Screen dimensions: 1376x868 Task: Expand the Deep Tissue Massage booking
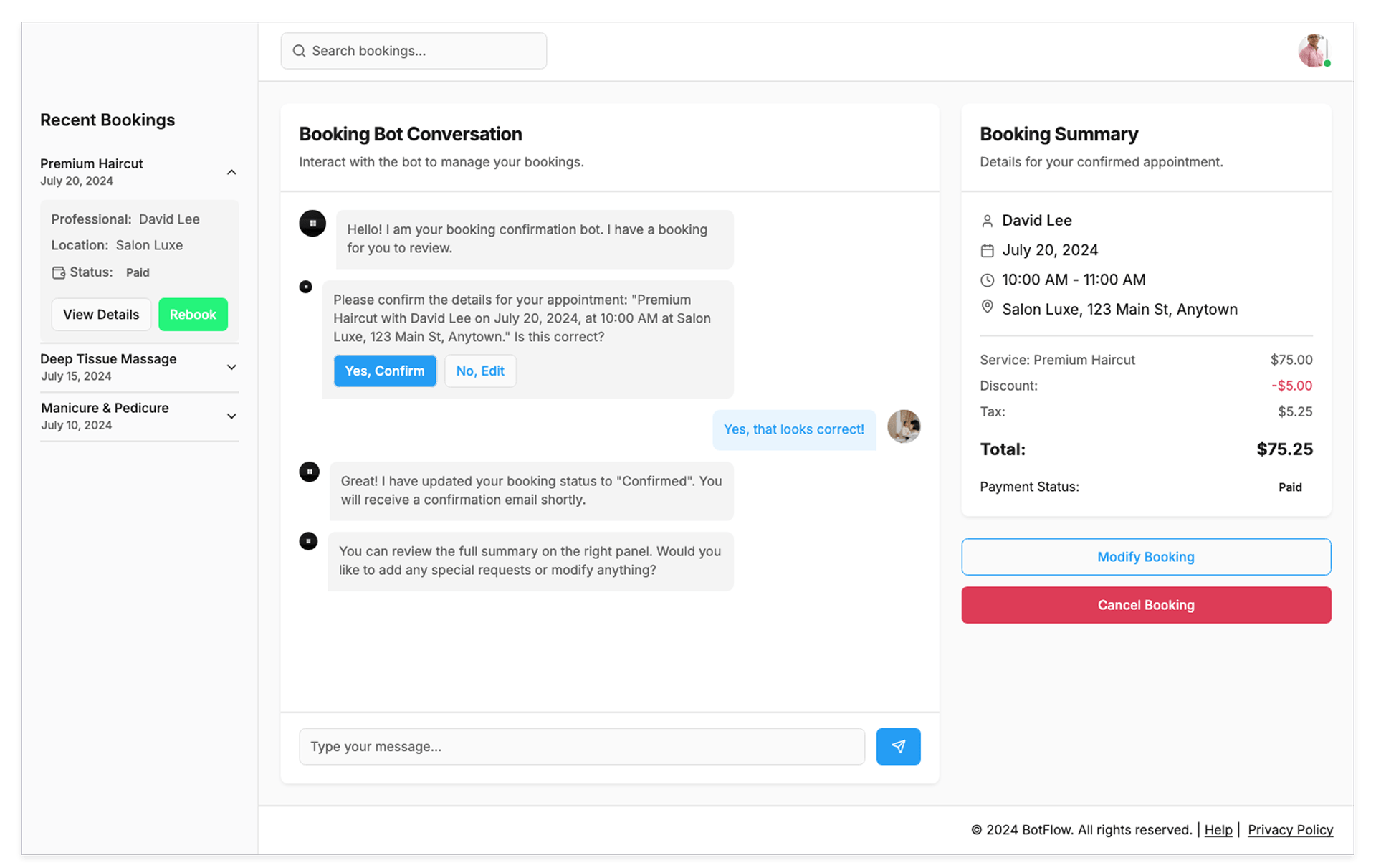[x=231, y=367]
